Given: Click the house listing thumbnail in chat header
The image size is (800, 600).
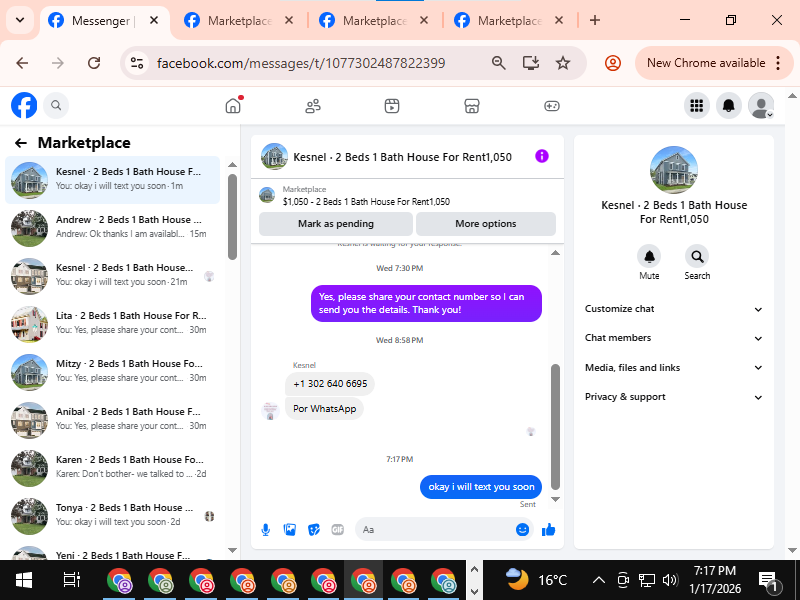Looking at the screenshot, I should point(274,156).
